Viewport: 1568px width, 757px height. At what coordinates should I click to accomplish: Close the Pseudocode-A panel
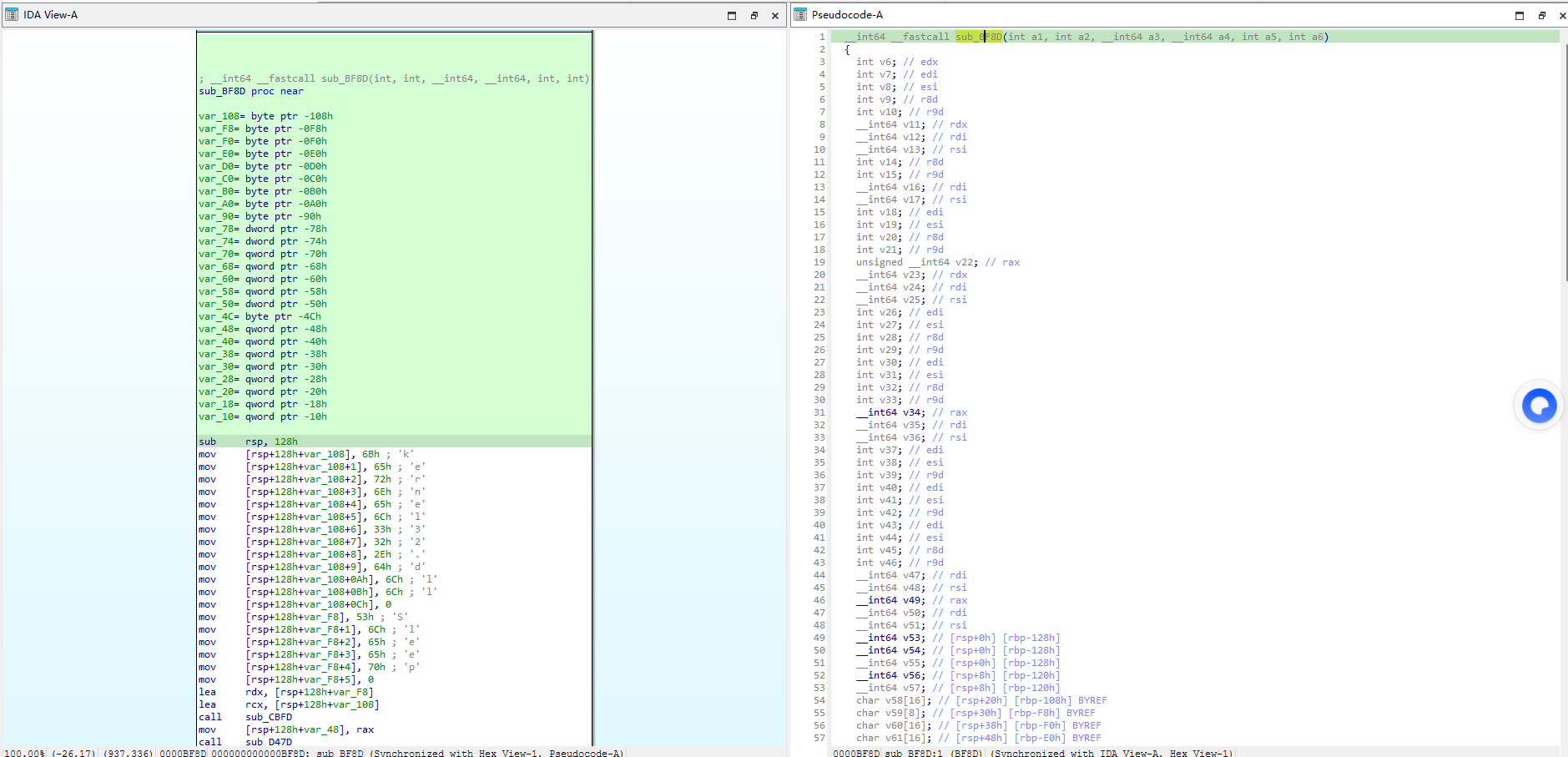point(1563,15)
